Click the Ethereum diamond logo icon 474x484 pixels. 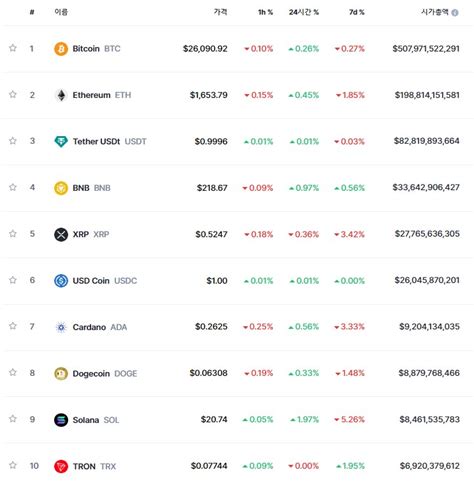61,95
